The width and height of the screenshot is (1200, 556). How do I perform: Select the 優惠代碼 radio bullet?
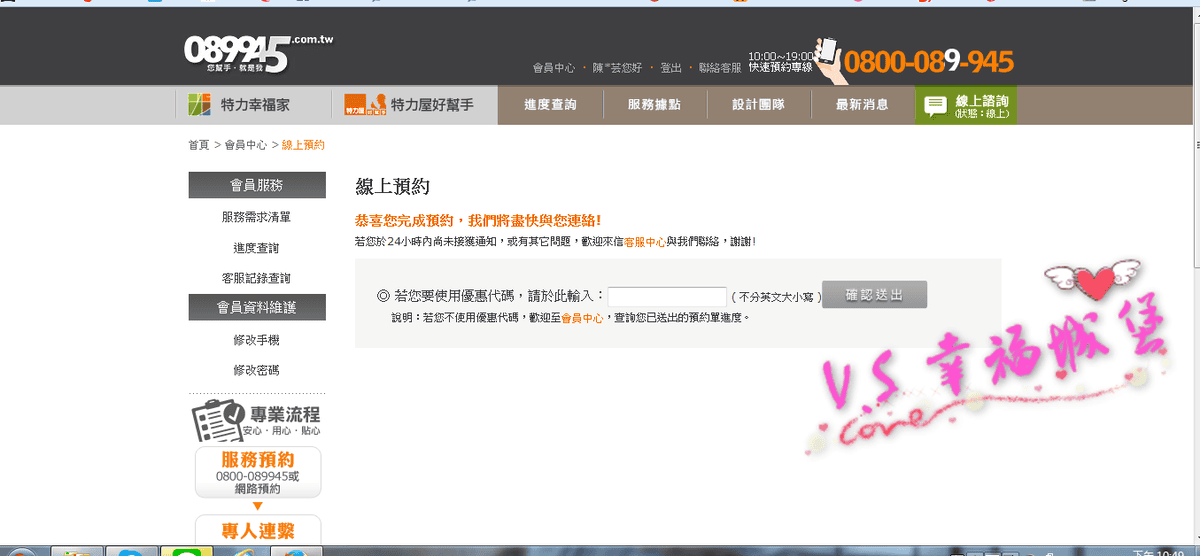pyautogui.click(x=383, y=296)
